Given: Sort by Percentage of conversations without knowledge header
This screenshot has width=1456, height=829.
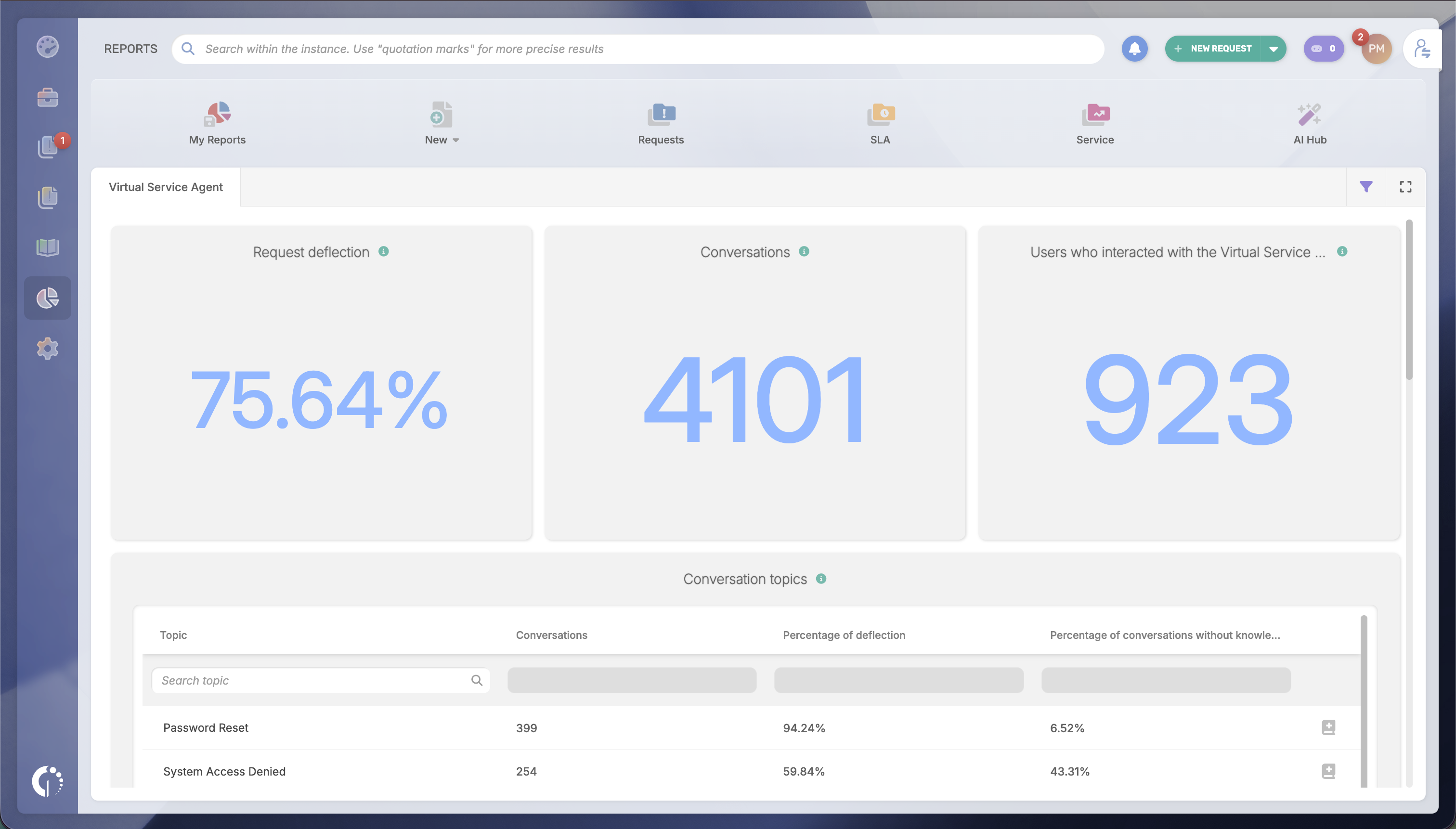Looking at the screenshot, I should (x=1165, y=635).
